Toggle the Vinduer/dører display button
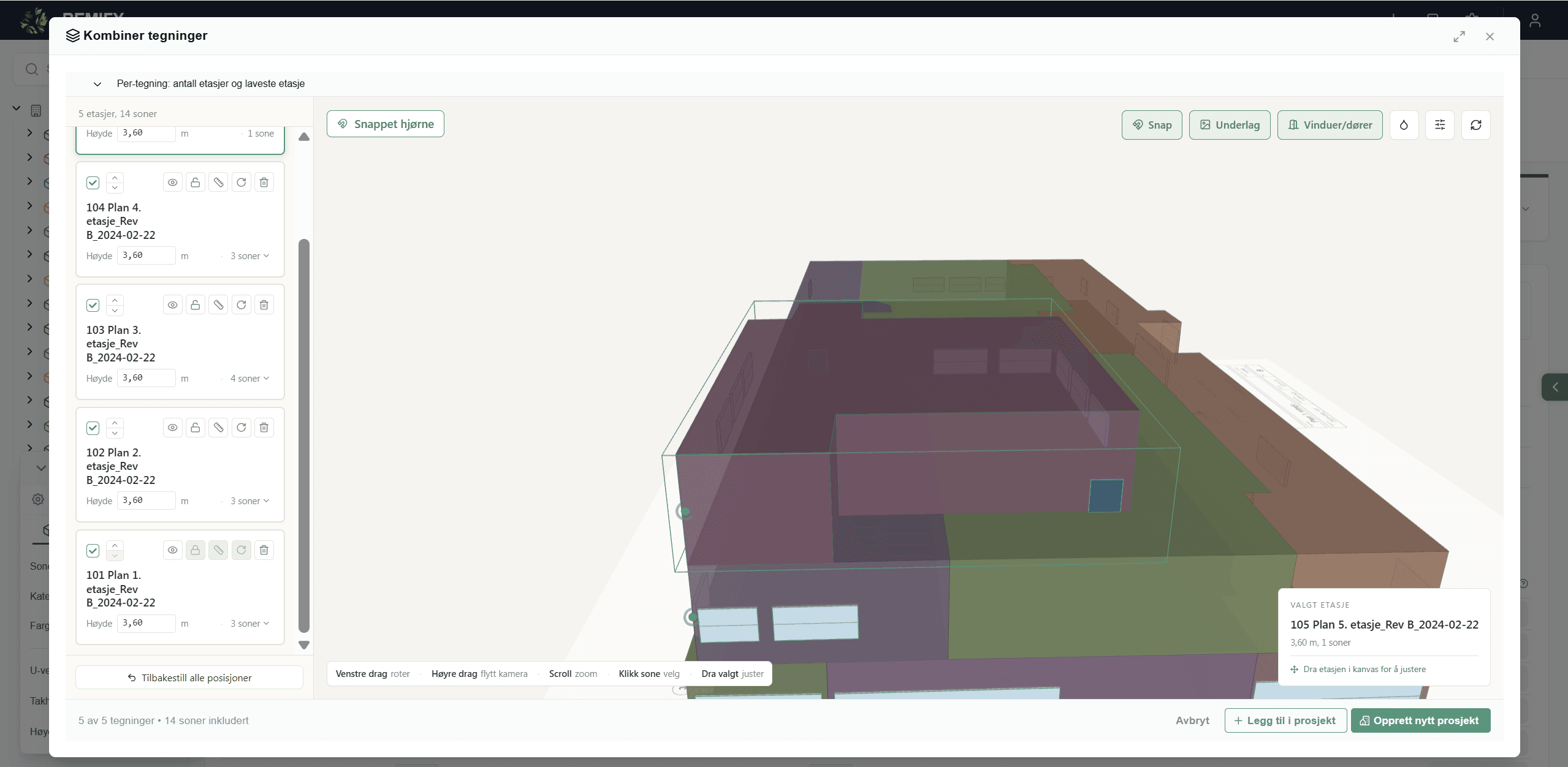The image size is (1568, 767). click(1330, 125)
